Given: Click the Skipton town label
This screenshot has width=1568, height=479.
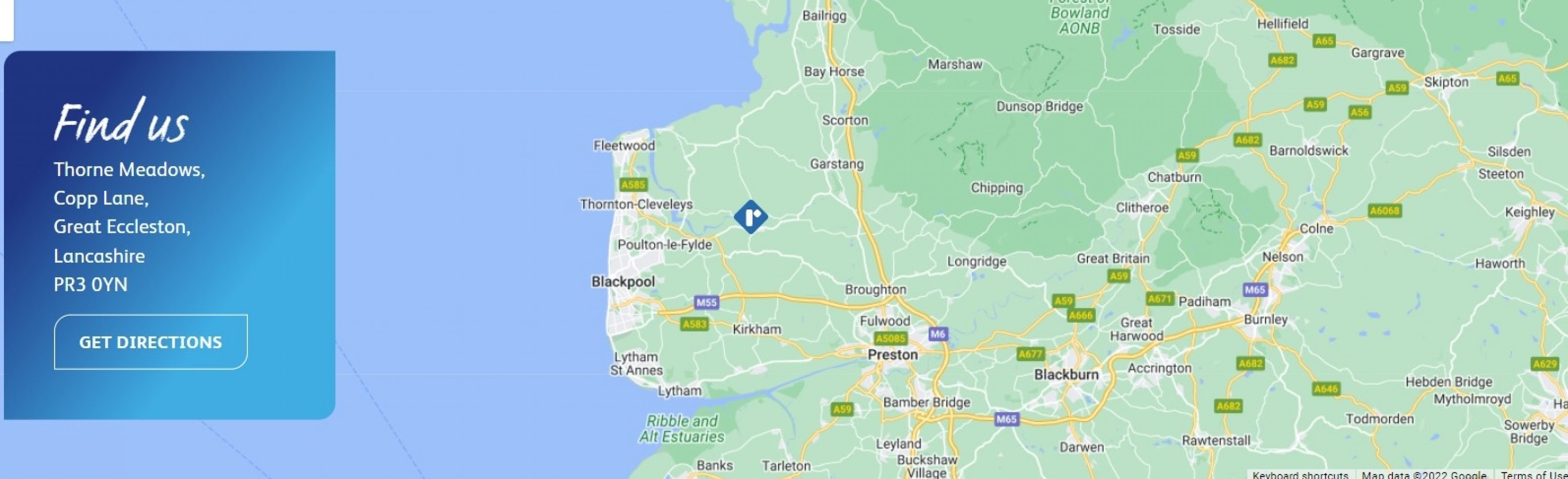Looking at the screenshot, I should coord(1446,82).
